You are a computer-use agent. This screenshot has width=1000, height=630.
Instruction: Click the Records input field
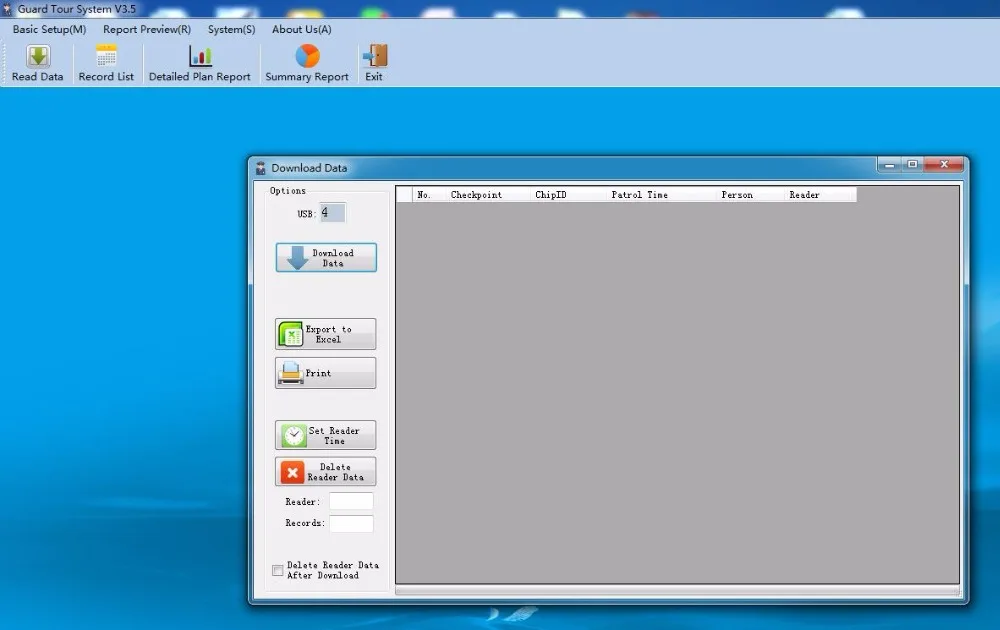click(351, 524)
